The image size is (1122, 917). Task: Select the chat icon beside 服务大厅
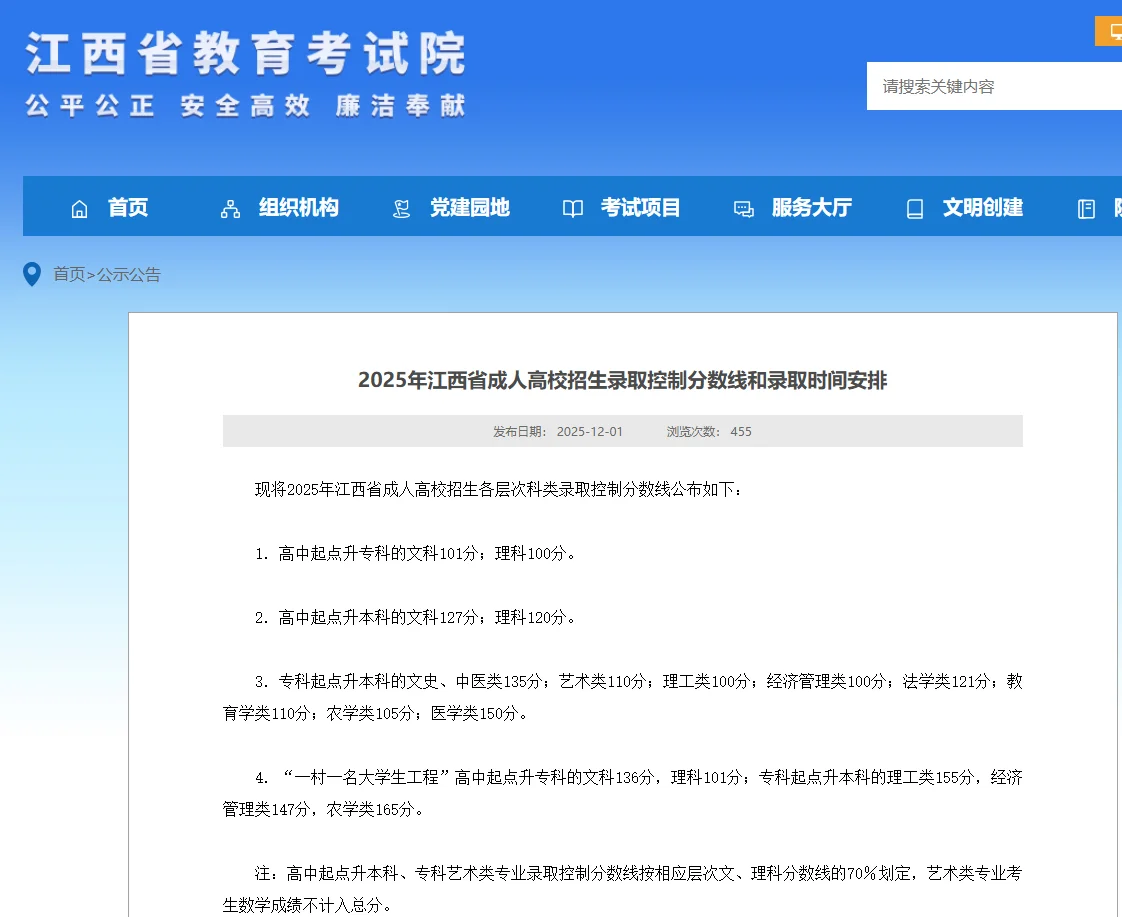pyautogui.click(x=743, y=207)
